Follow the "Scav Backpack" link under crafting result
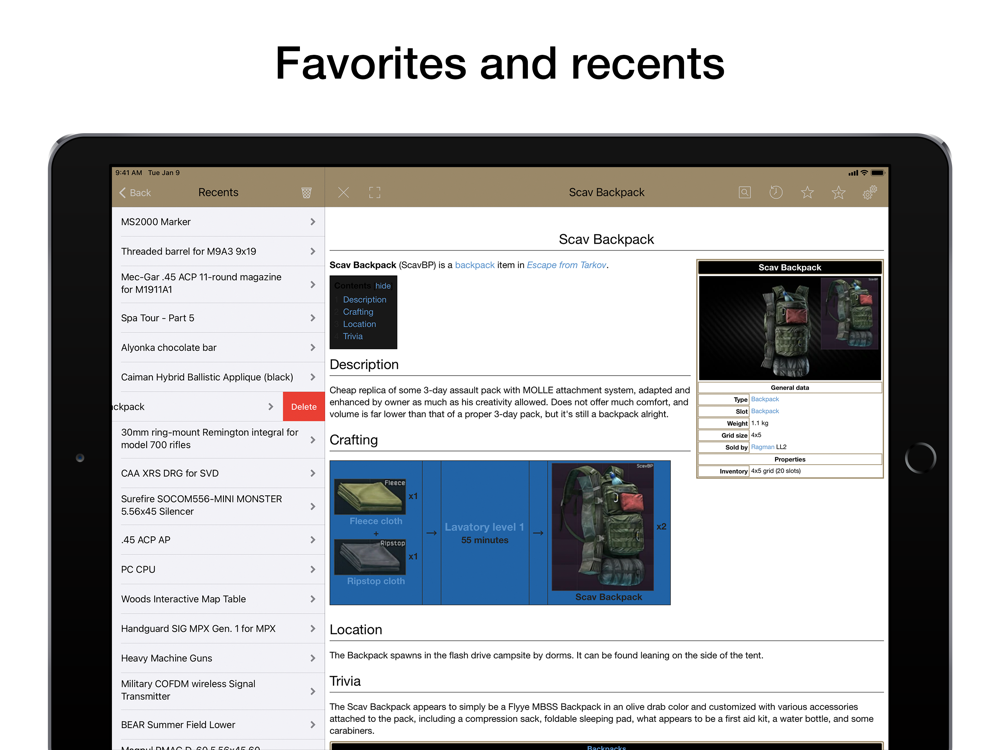Viewport: 1000px width, 750px height. coord(608,597)
